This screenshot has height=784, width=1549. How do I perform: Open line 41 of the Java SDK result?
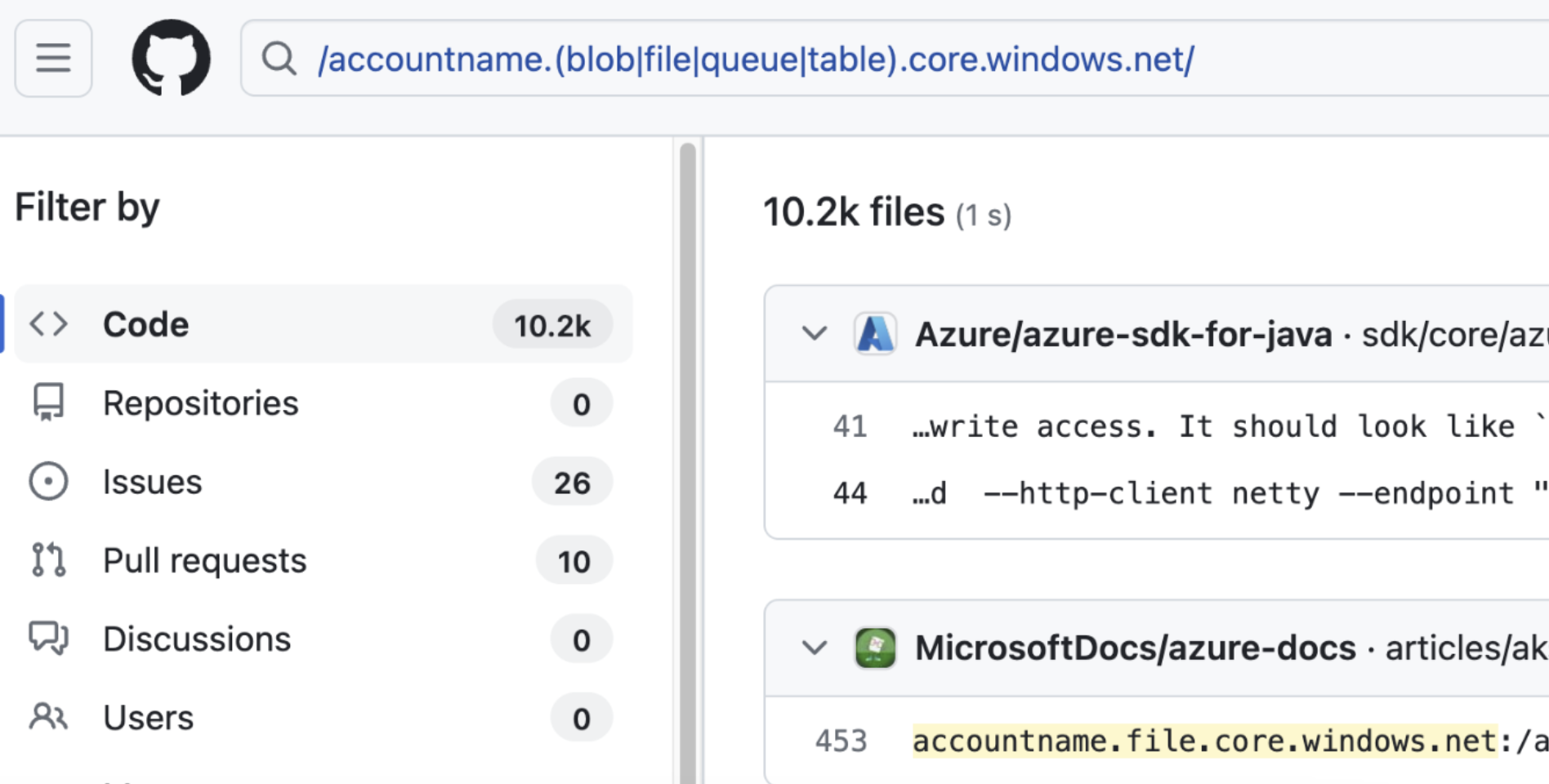pyautogui.click(x=850, y=426)
